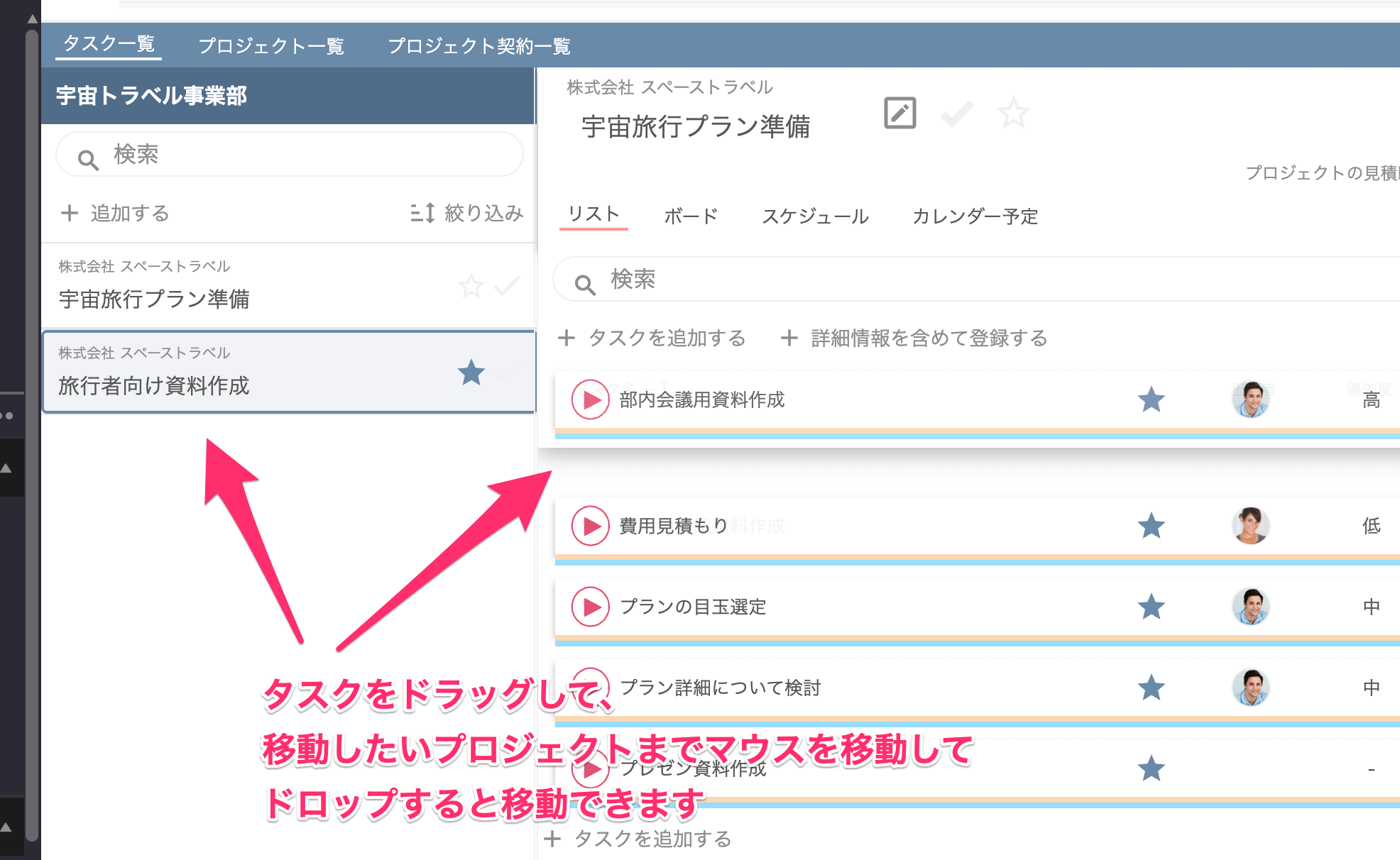This screenshot has width=1400, height=860.
Task: Mark 宇宙旅行プラン準備 complete with header checkmark
Action: (956, 114)
